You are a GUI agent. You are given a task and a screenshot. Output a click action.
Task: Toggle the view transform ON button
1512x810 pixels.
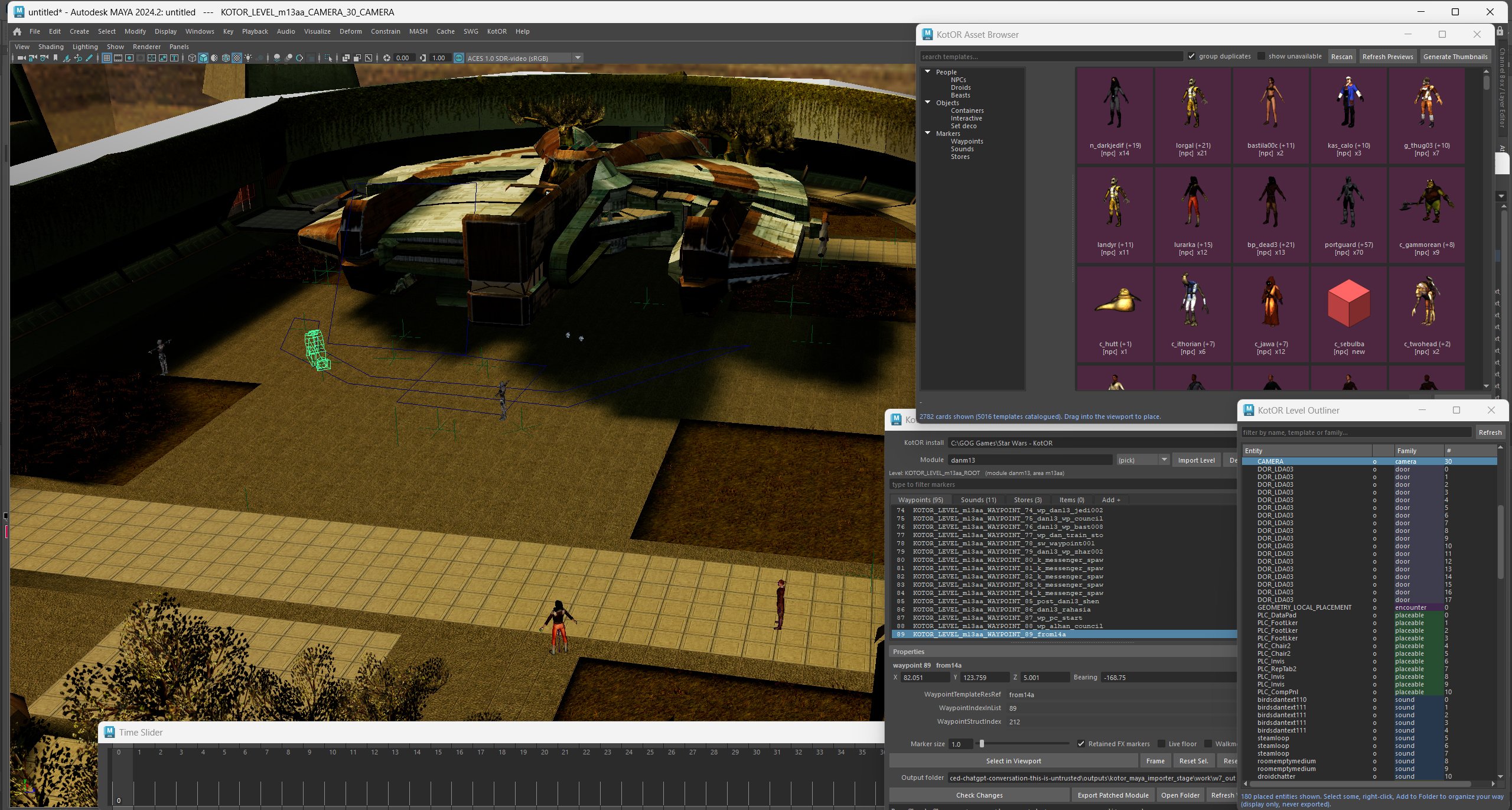458,58
